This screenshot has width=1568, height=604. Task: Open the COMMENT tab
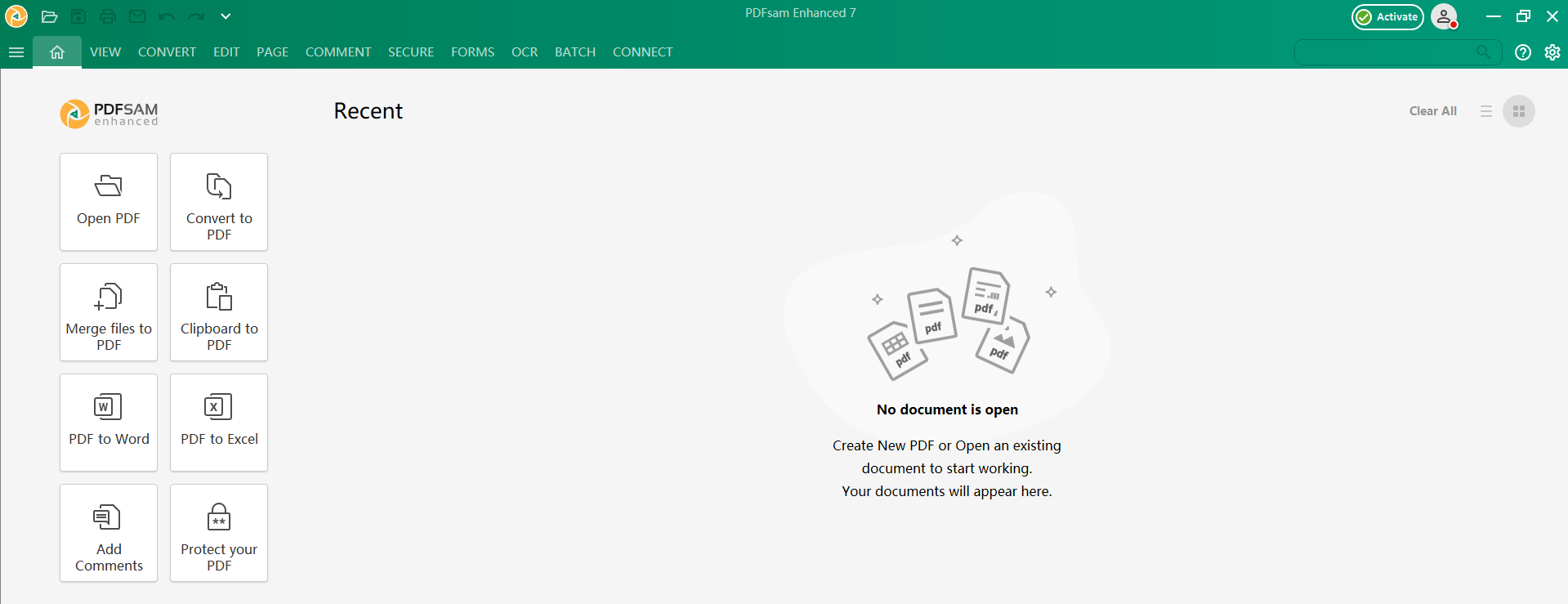(338, 52)
